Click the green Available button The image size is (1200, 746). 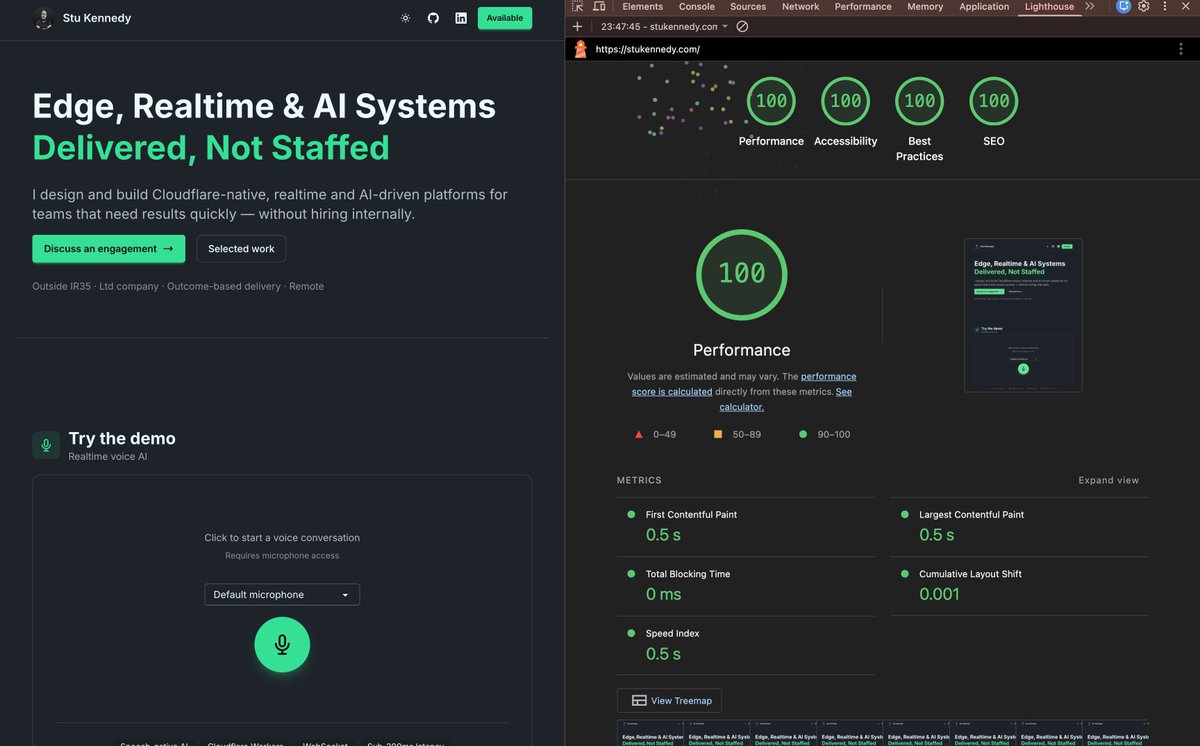[x=505, y=18]
